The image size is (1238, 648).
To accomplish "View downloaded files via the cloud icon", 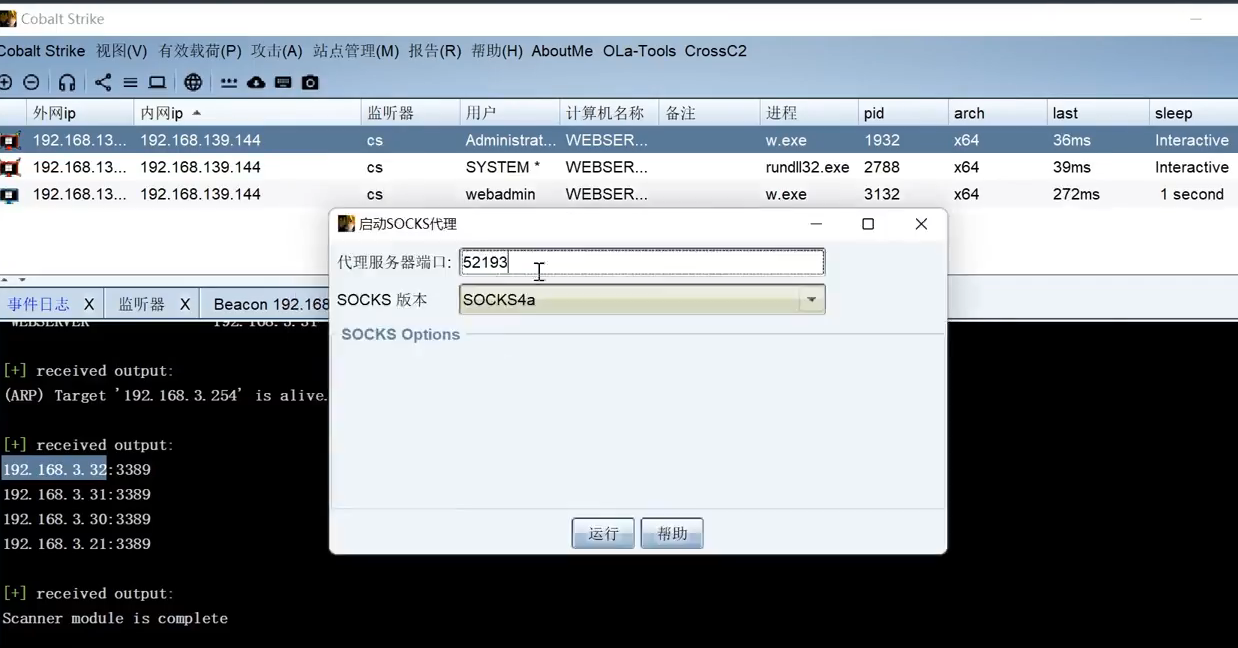I will click(256, 82).
